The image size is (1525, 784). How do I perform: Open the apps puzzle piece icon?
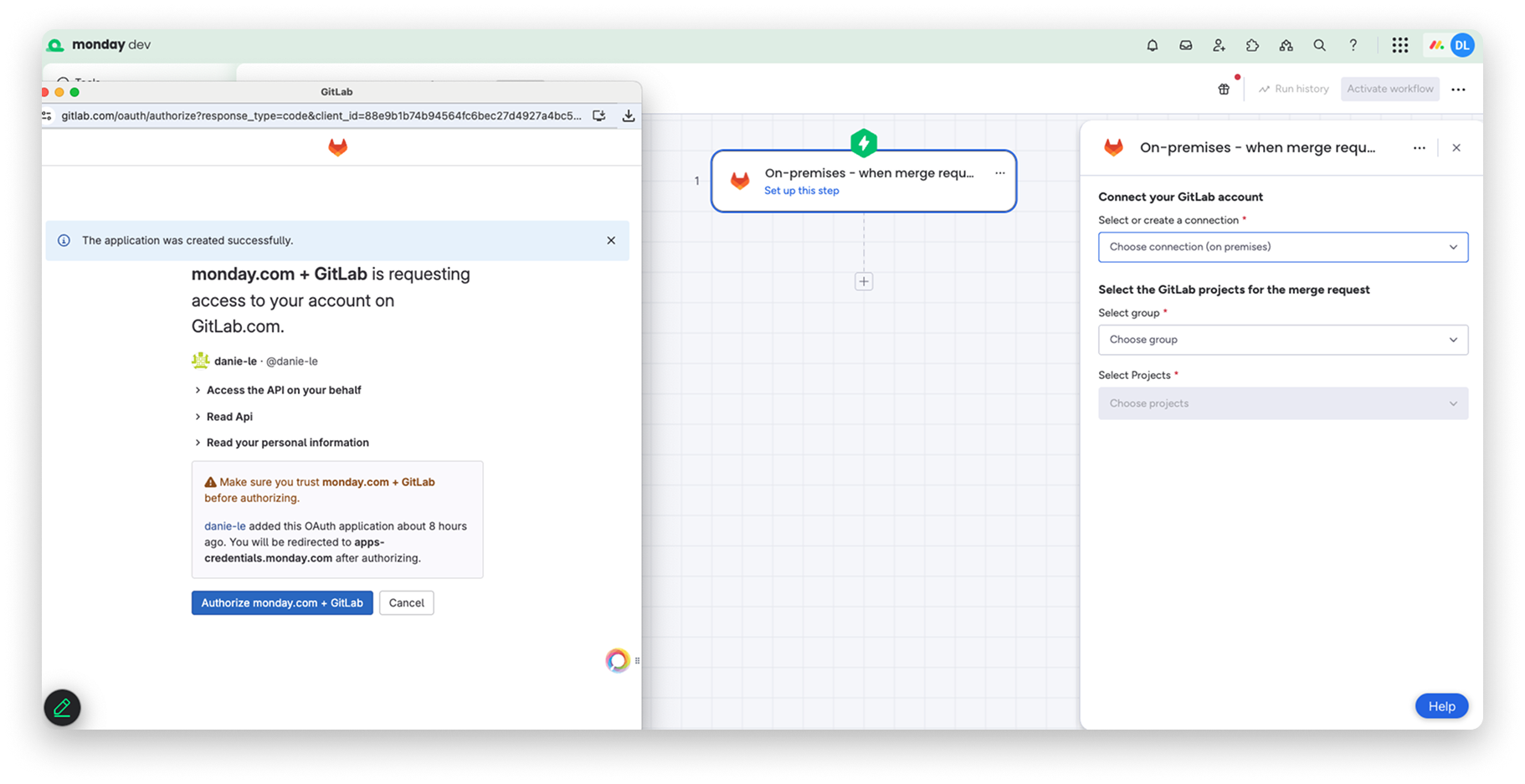coord(1252,45)
